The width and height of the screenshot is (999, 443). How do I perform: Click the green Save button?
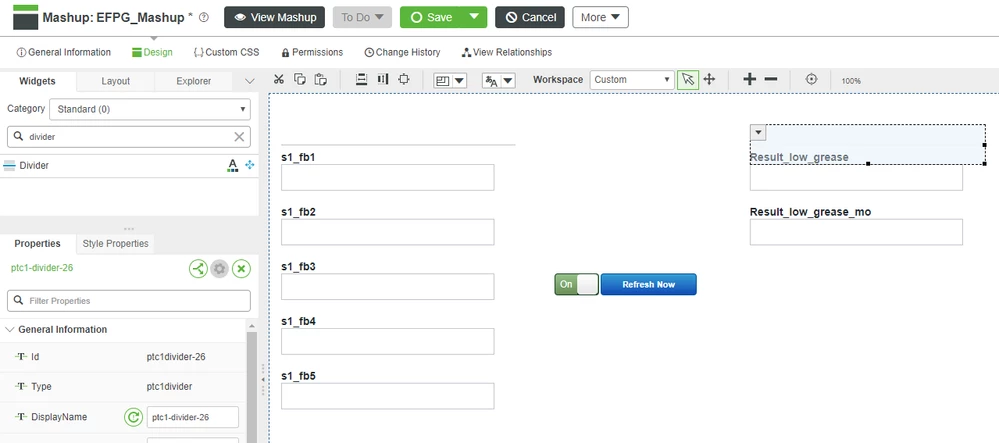click(431, 17)
